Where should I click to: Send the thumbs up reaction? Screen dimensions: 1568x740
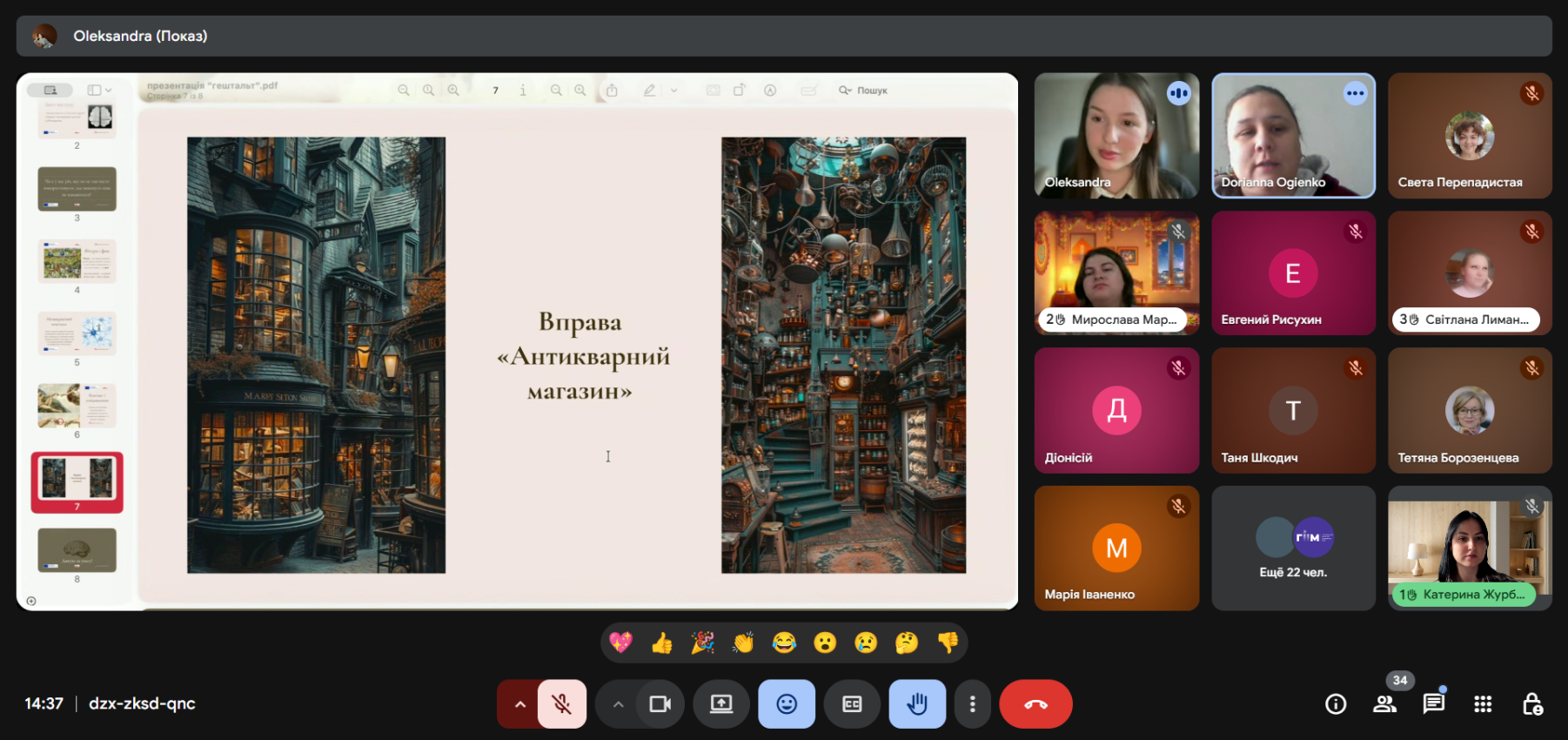pyautogui.click(x=662, y=643)
